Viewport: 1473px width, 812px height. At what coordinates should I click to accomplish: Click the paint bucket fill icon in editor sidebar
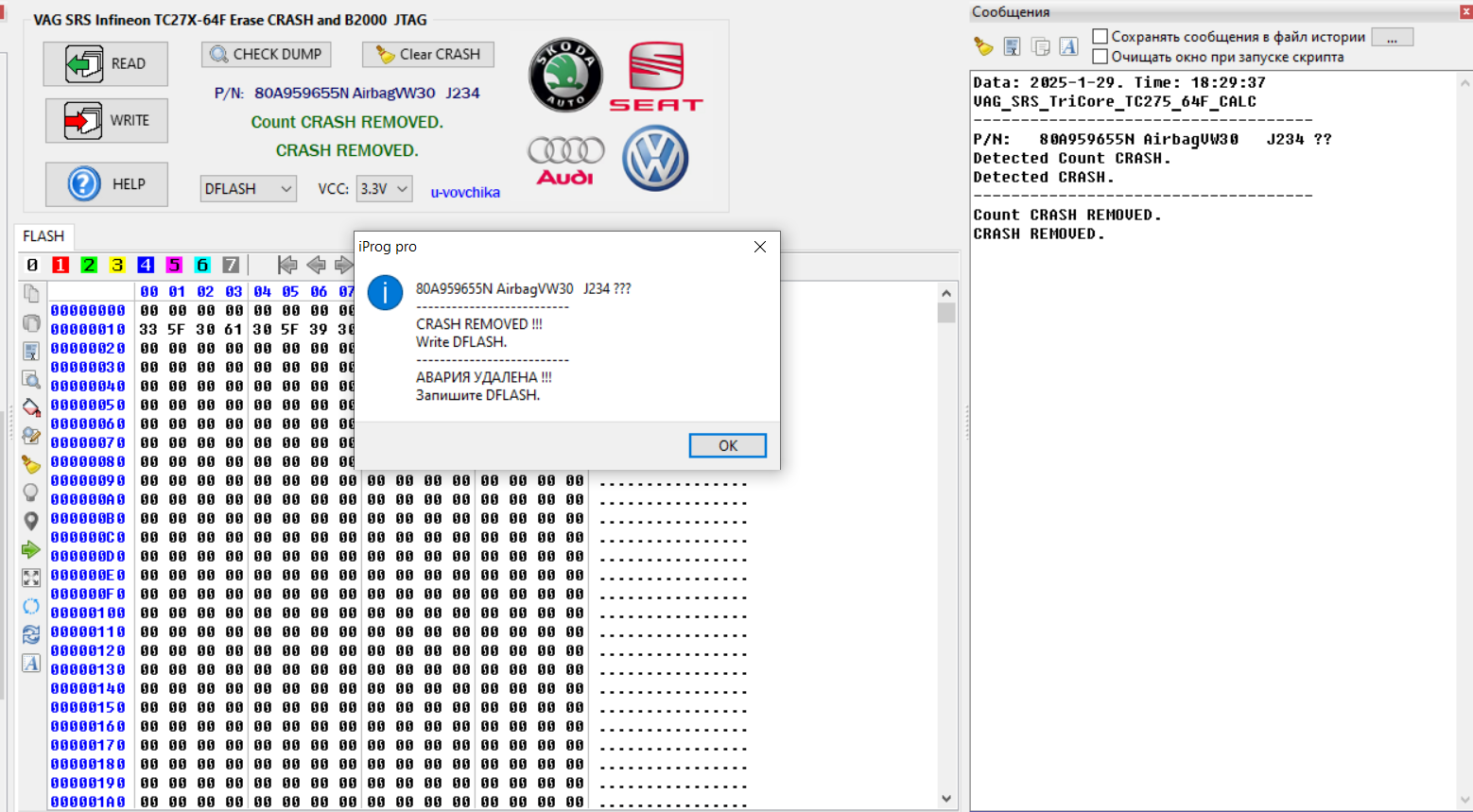pos(31,408)
